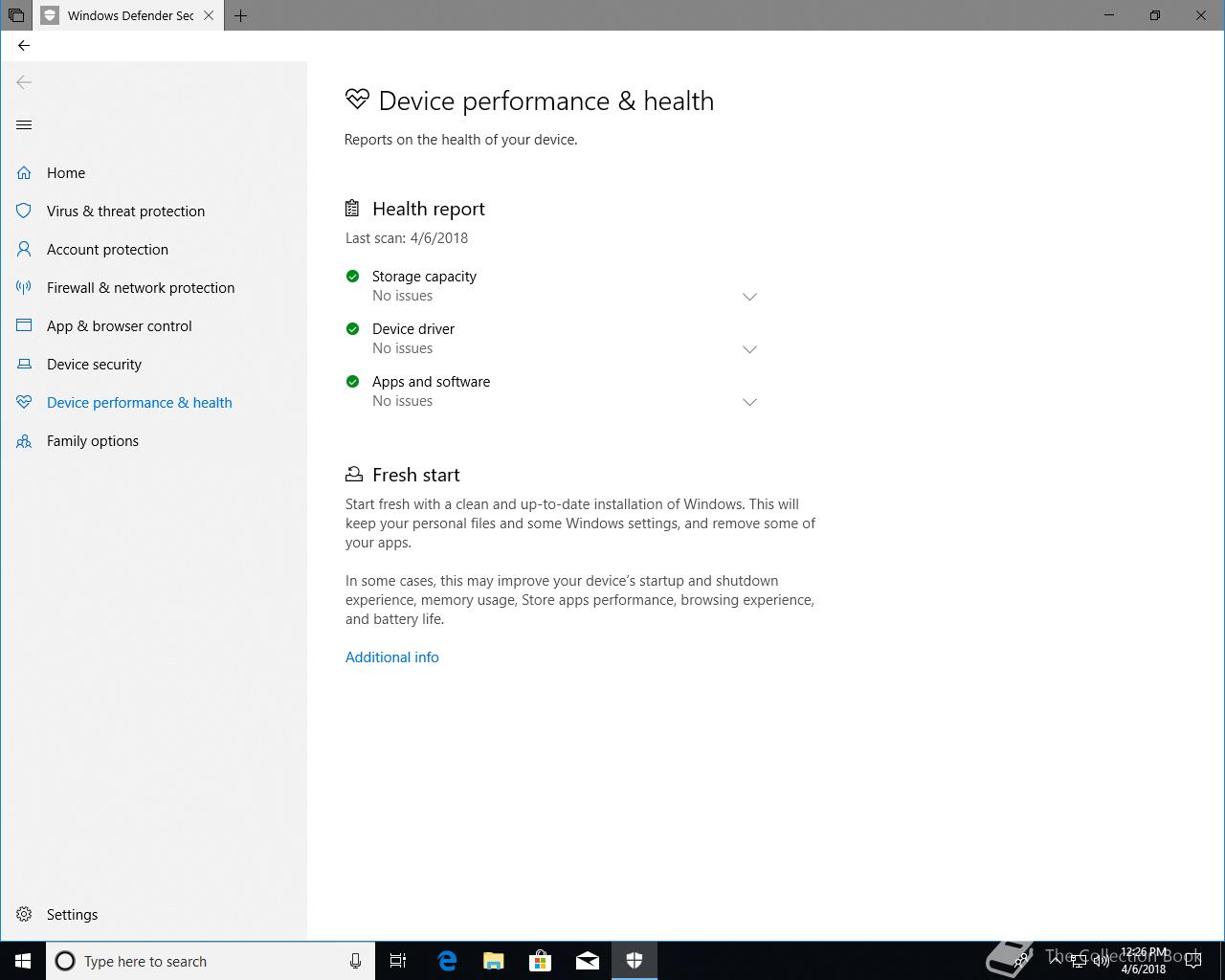
Task: Launch Microsoft Edge from the taskbar
Action: click(447, 961)
